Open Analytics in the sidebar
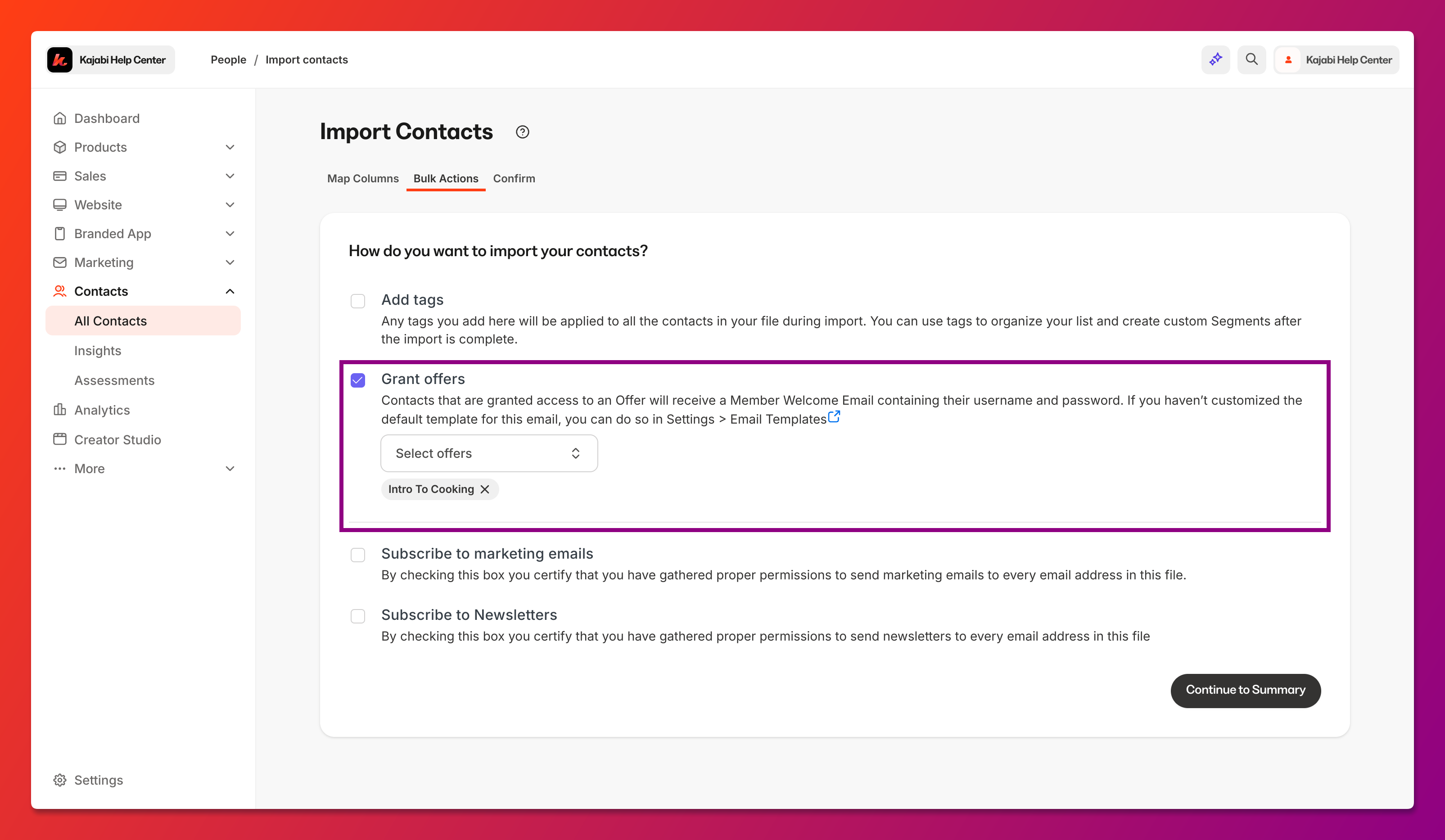The image size is (1445, 840). click(x=101, y=410)
